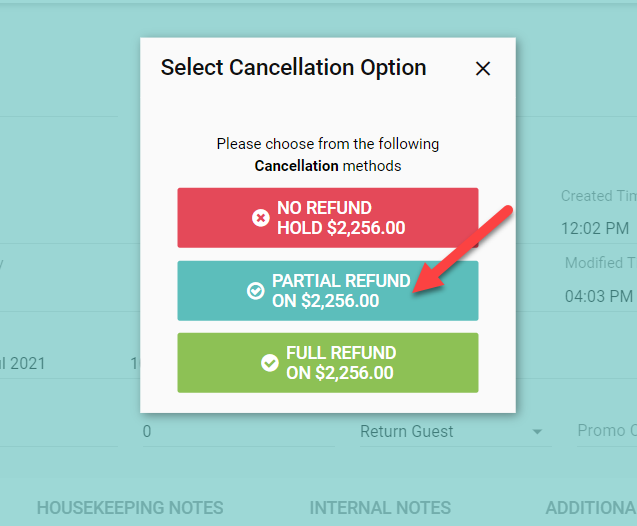
Task: Click the checkmark icon on Full Refund
Action: (270, 362)
